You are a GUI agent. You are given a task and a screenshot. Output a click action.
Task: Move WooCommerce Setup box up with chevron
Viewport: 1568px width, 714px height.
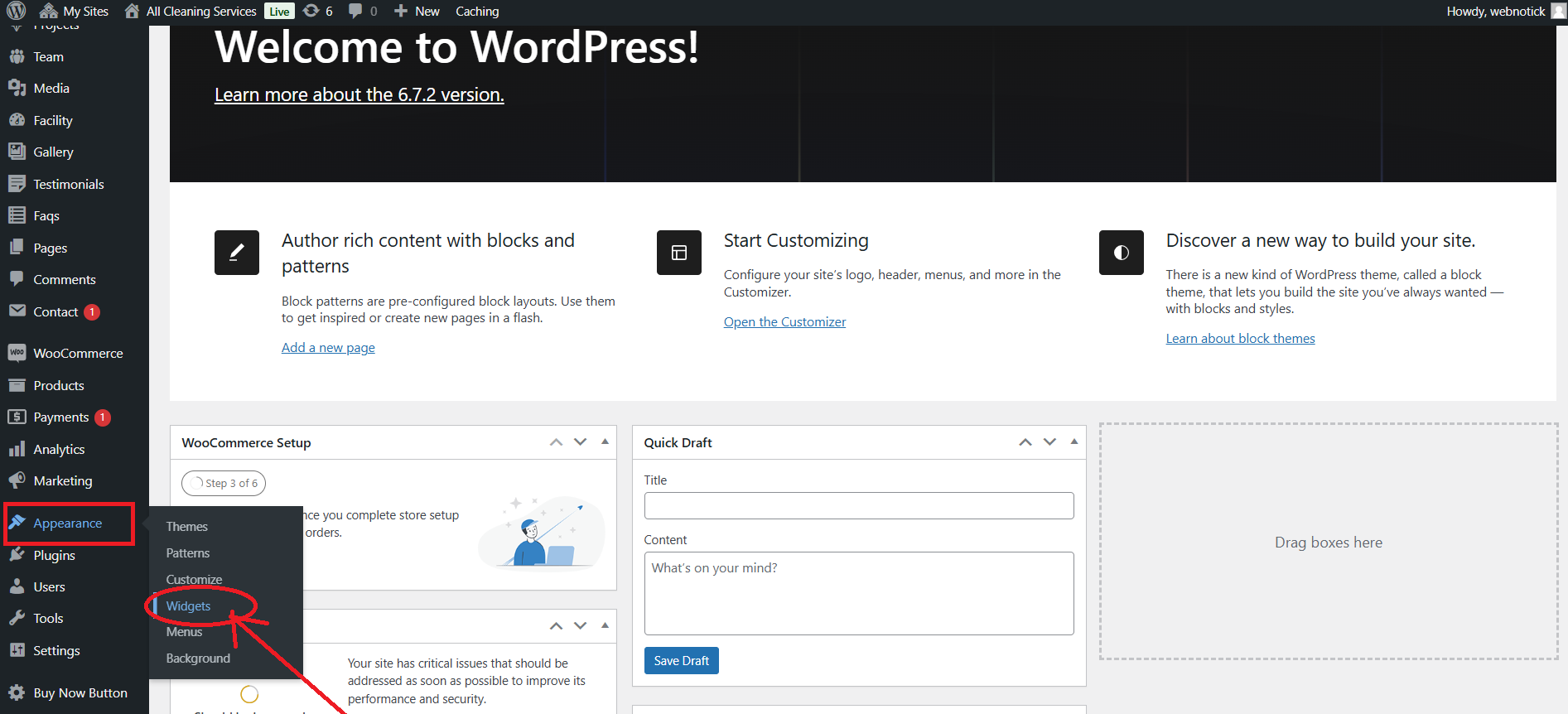pos(556,442)
